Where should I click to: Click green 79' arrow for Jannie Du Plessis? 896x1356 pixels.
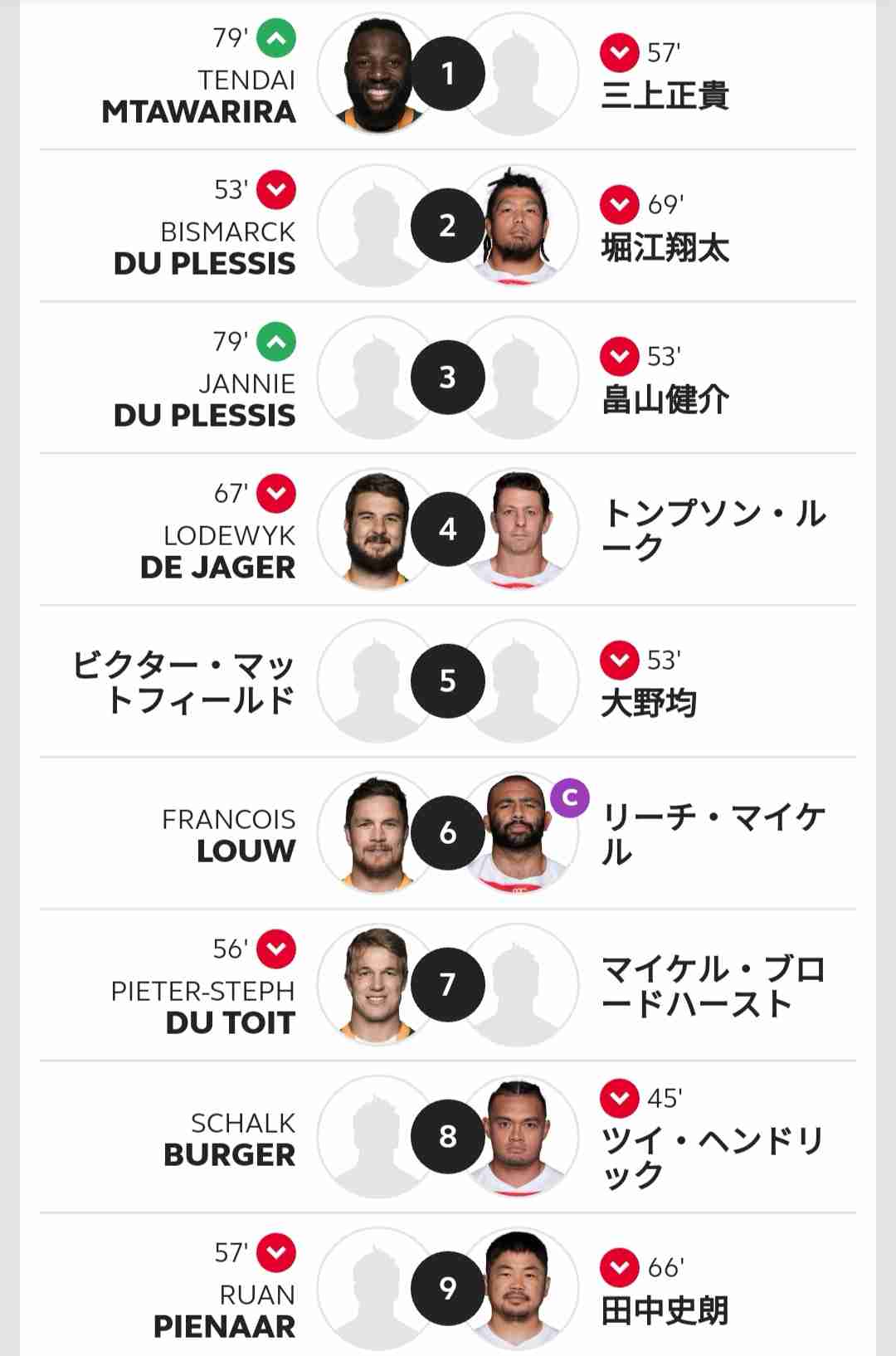[x=276, y=342]
